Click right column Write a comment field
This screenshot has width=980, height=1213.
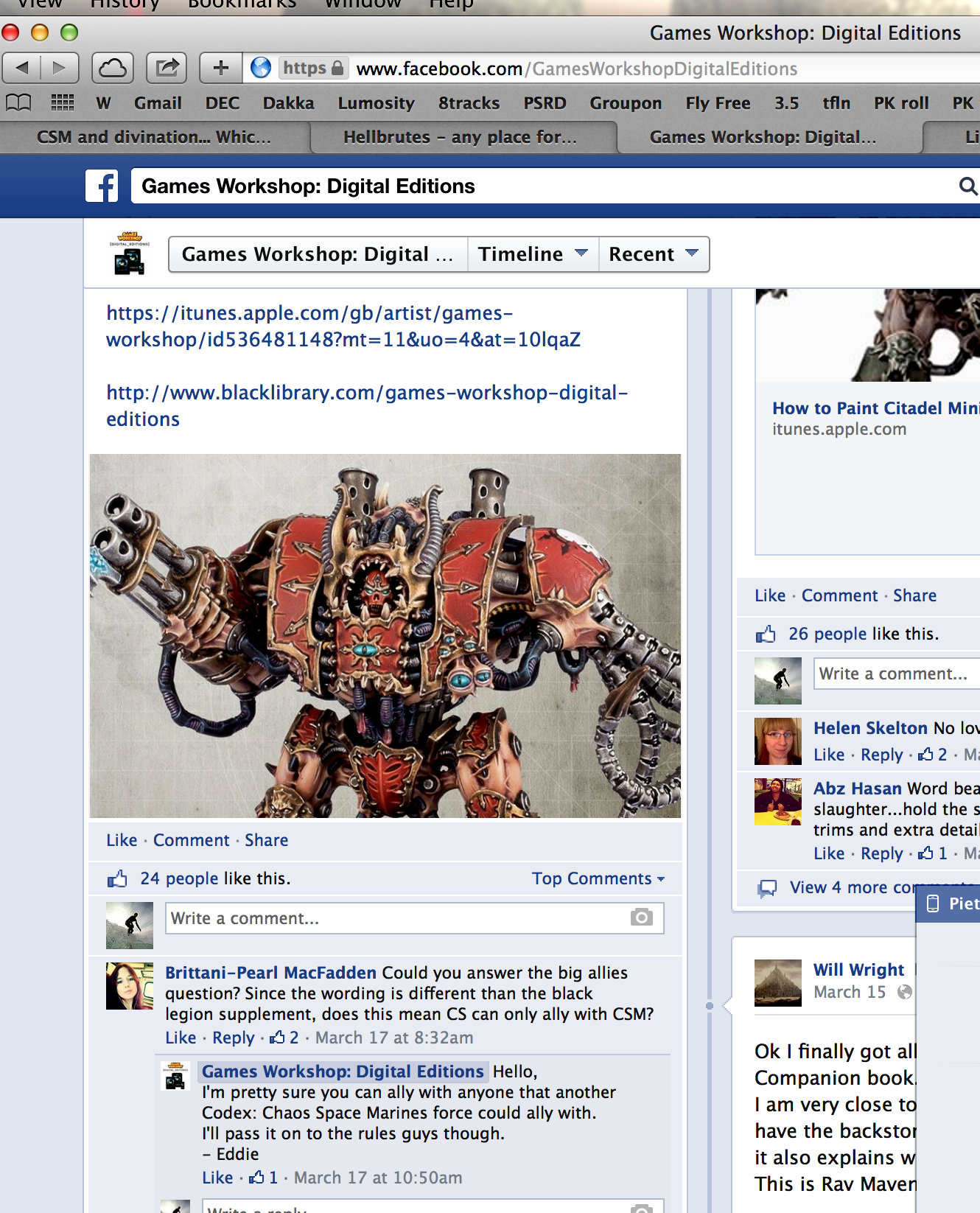897,674
